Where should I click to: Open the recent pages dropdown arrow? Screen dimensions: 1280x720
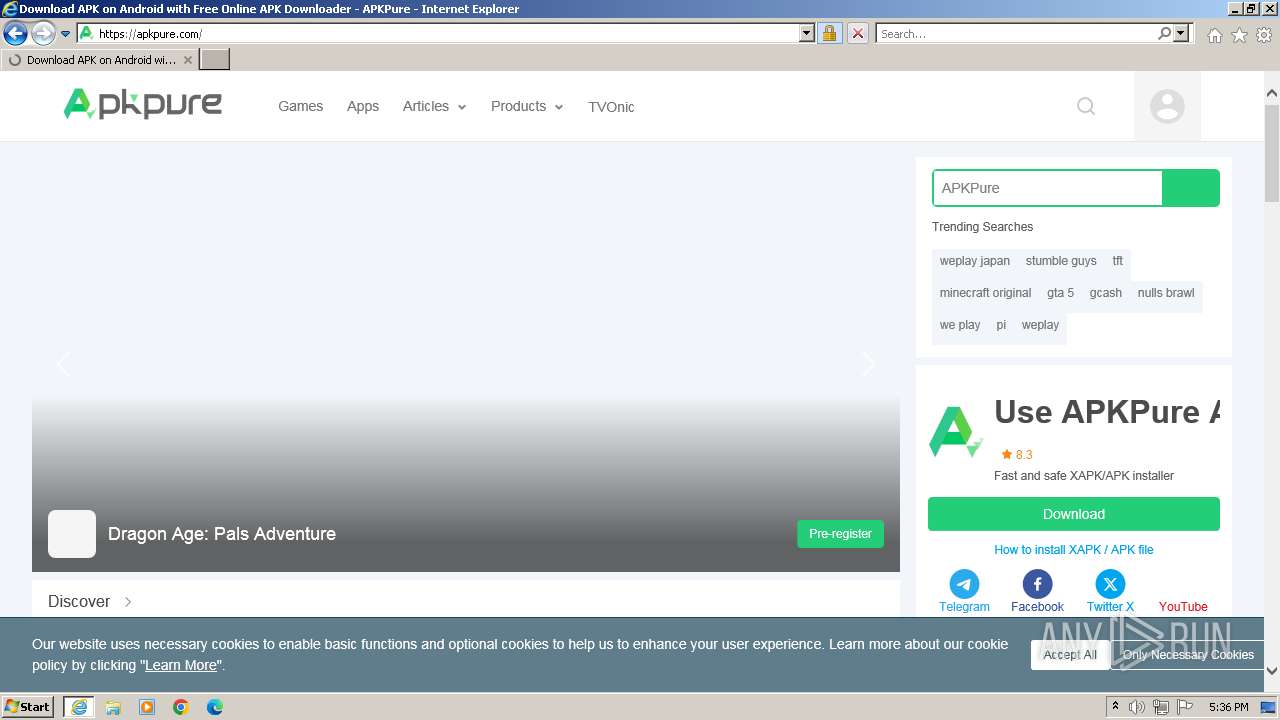(x=66, y=33)
